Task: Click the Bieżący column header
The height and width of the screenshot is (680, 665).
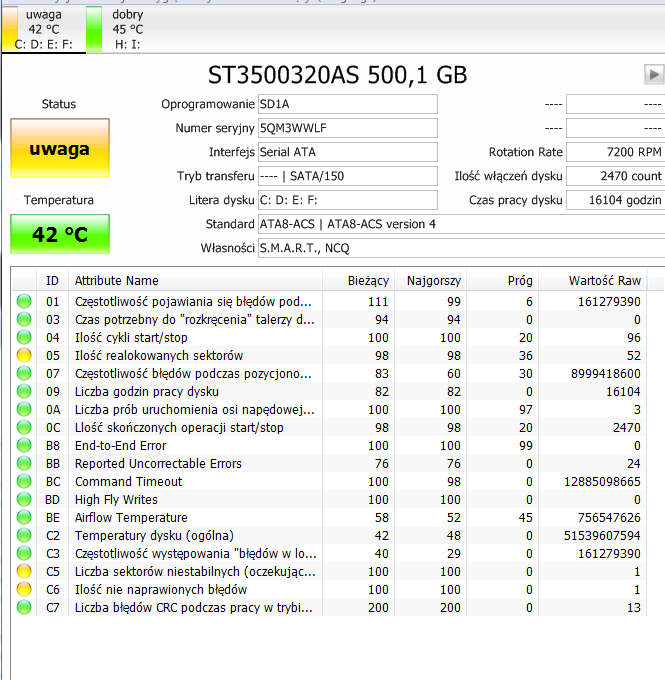Action: click(358, 281)
